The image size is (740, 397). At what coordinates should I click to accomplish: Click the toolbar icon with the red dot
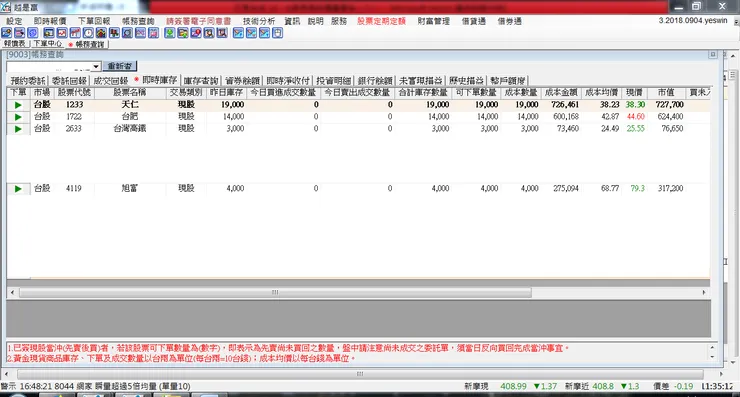[196, 33]
